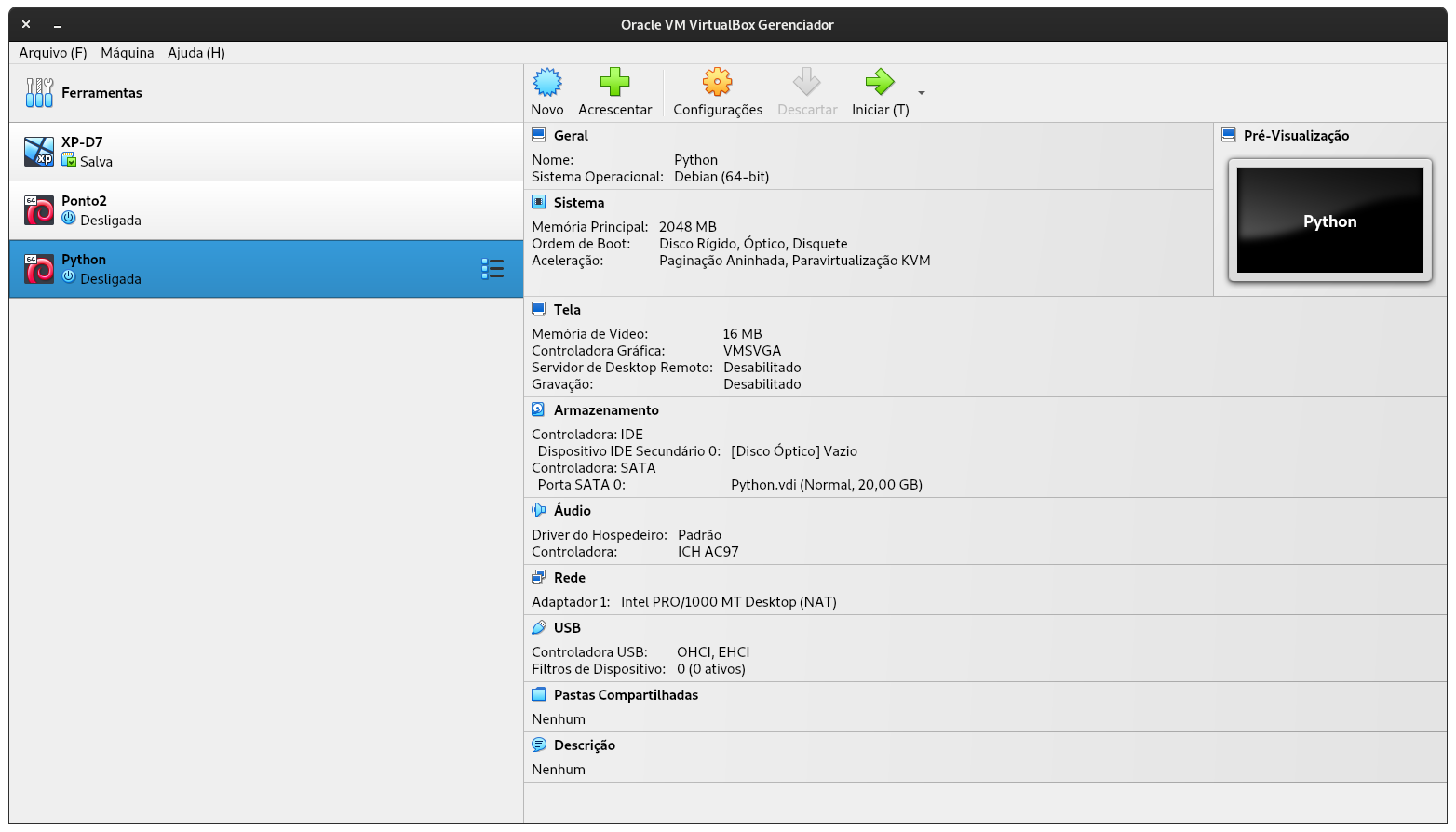The width and height of the screenshot is (1456, 832).
Task: Click the Pastas Compartilhadas folder icon
Action: point(538,694)
